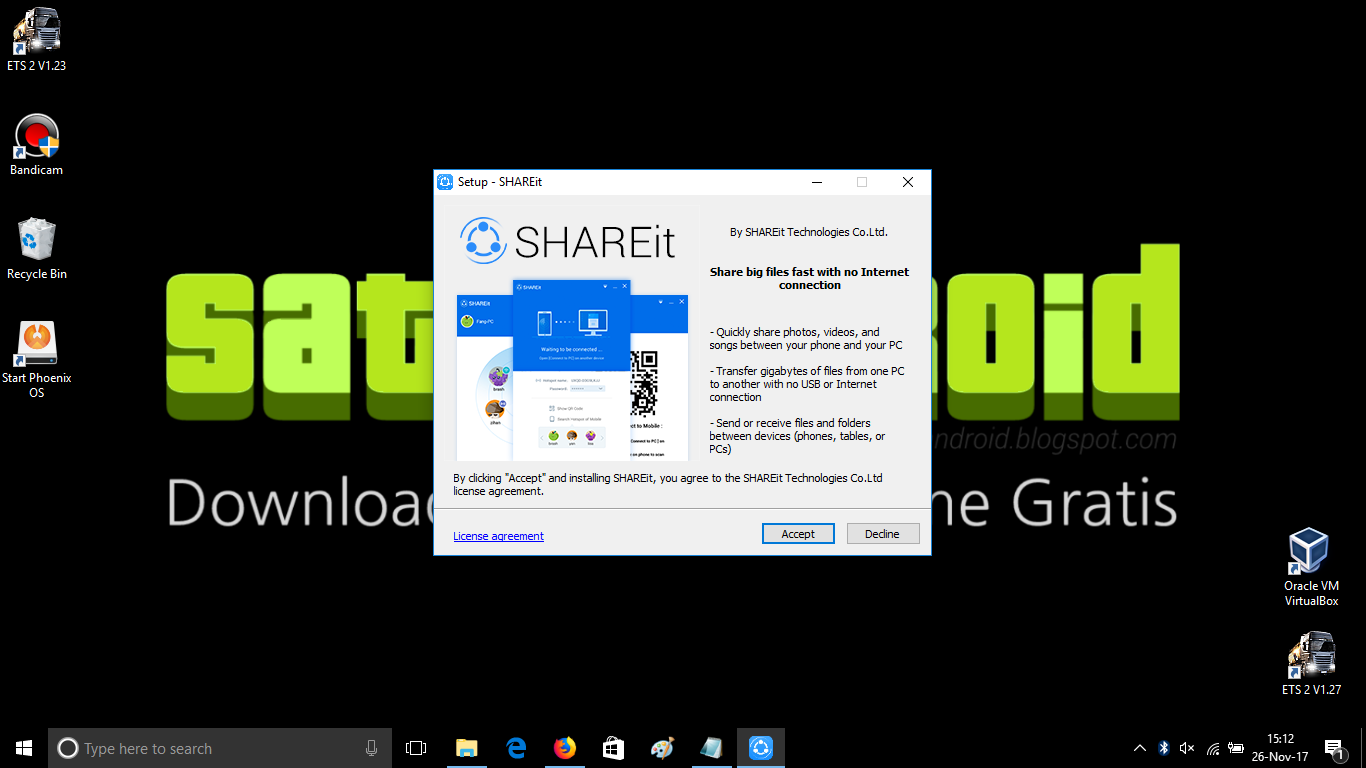Launch Firefox from the taskbar

(x=565, y=748)
